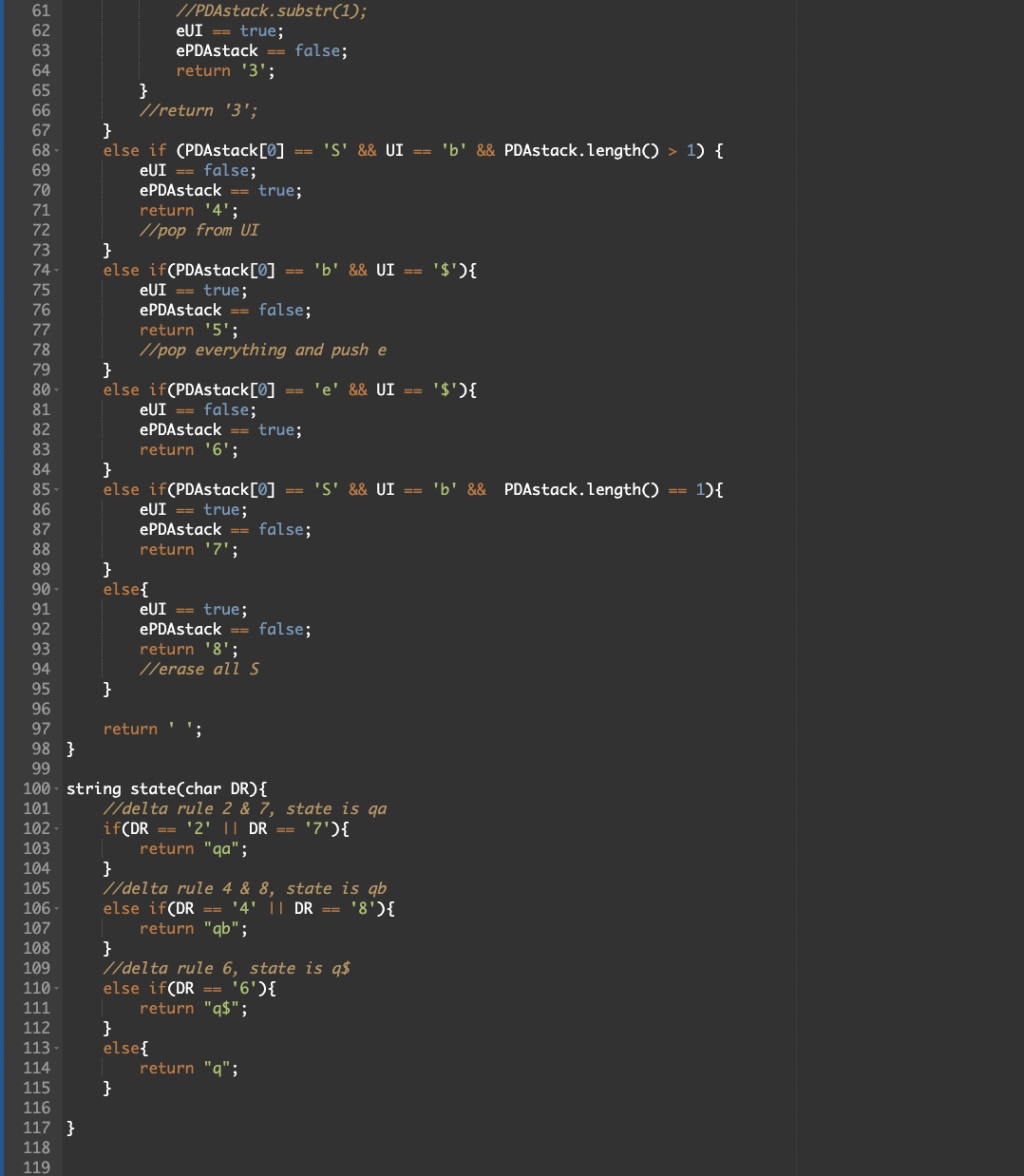Fold the else-if block at line 106
This screenshot has width=1024, height=1176.
[57, 909]
